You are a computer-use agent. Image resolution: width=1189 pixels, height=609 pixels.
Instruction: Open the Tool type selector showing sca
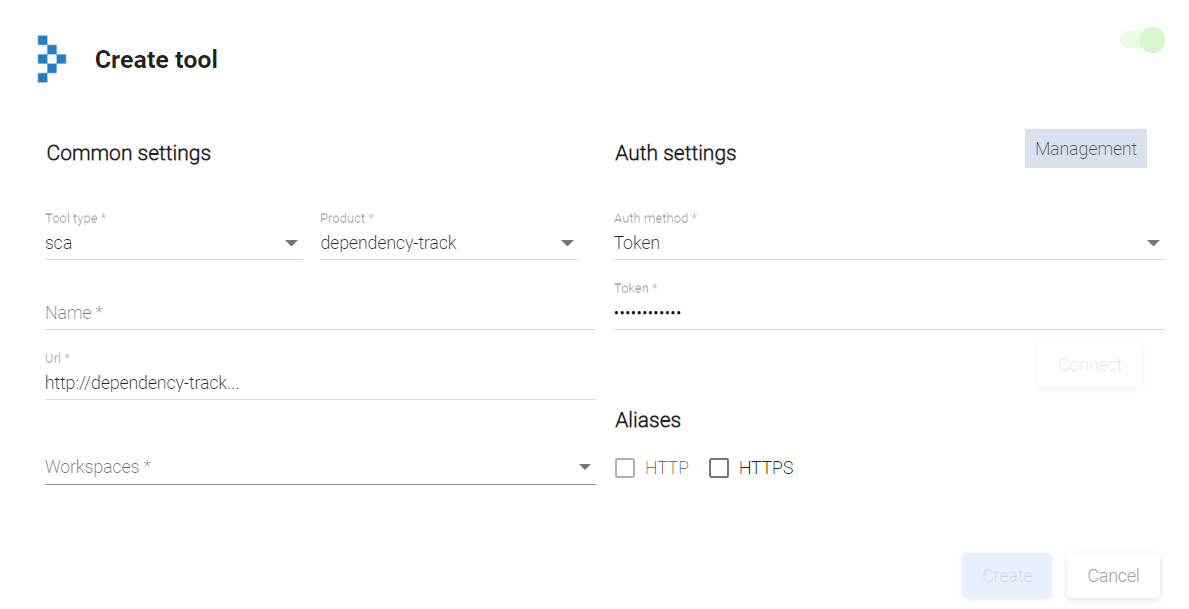pyautogui.click(x=160, y=243)
